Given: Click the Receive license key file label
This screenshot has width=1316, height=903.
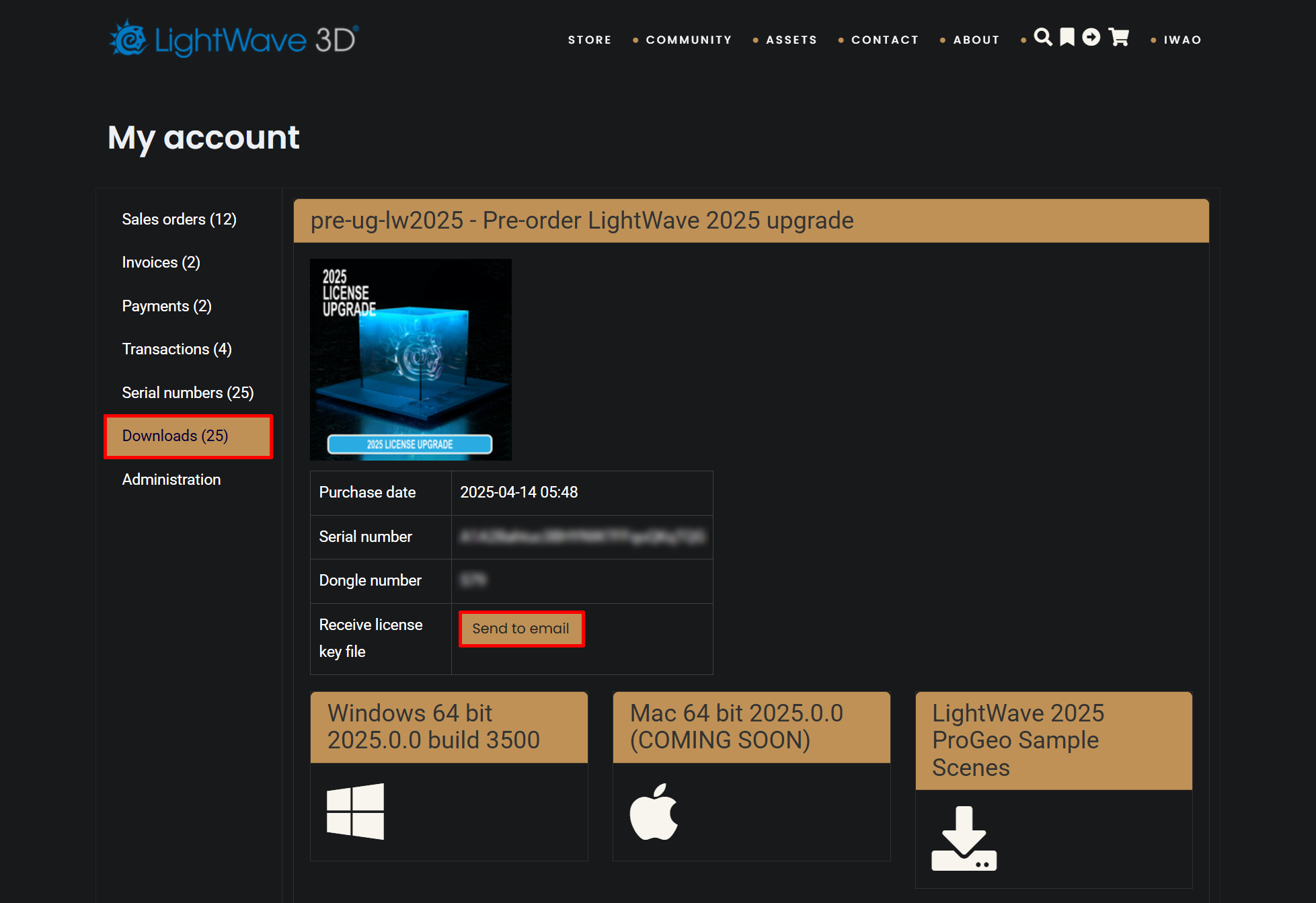Looking at the screenshot, I should click(371, 638).
